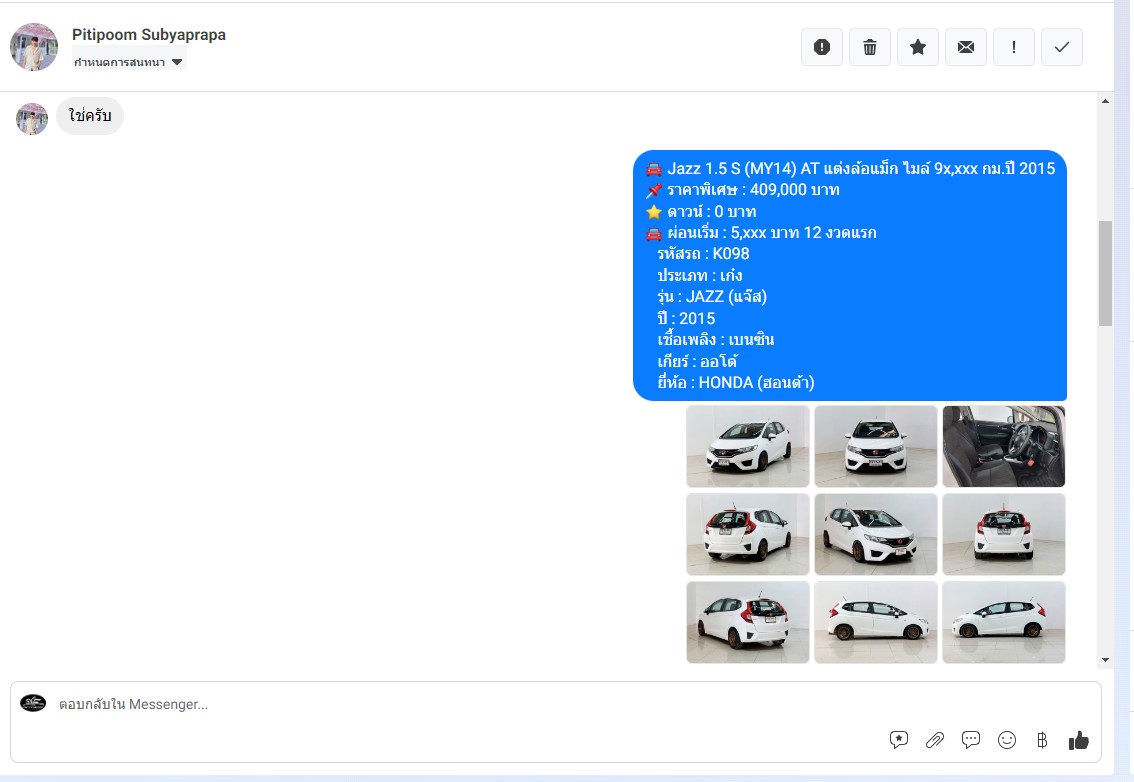Star this conversation
Image resolution: width=1134 pixels, height=782 pixels.
coord(918,47)
